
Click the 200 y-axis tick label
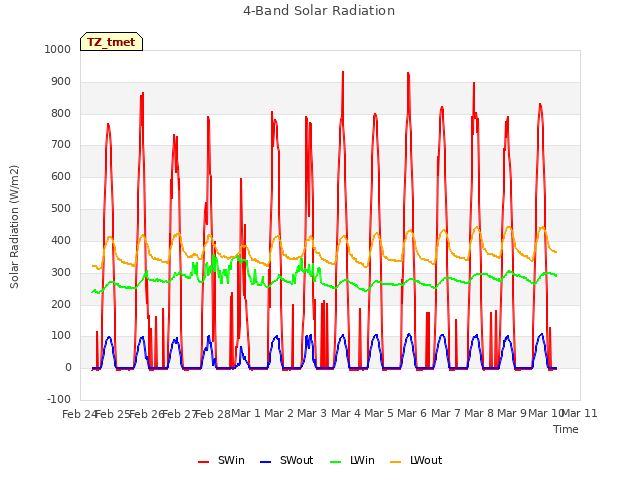(x=61, y=304)
